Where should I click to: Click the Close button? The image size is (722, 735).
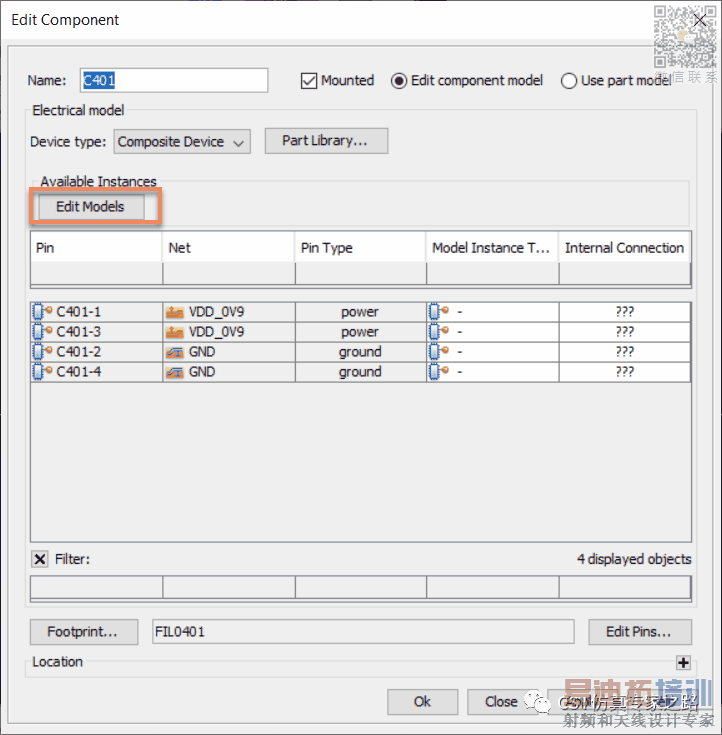coord(502,702)
